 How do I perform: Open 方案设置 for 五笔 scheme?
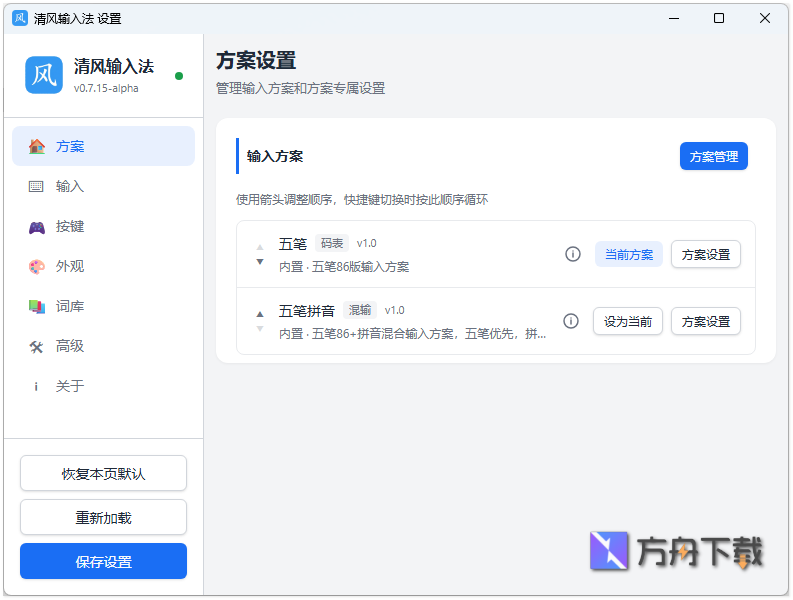706,254
